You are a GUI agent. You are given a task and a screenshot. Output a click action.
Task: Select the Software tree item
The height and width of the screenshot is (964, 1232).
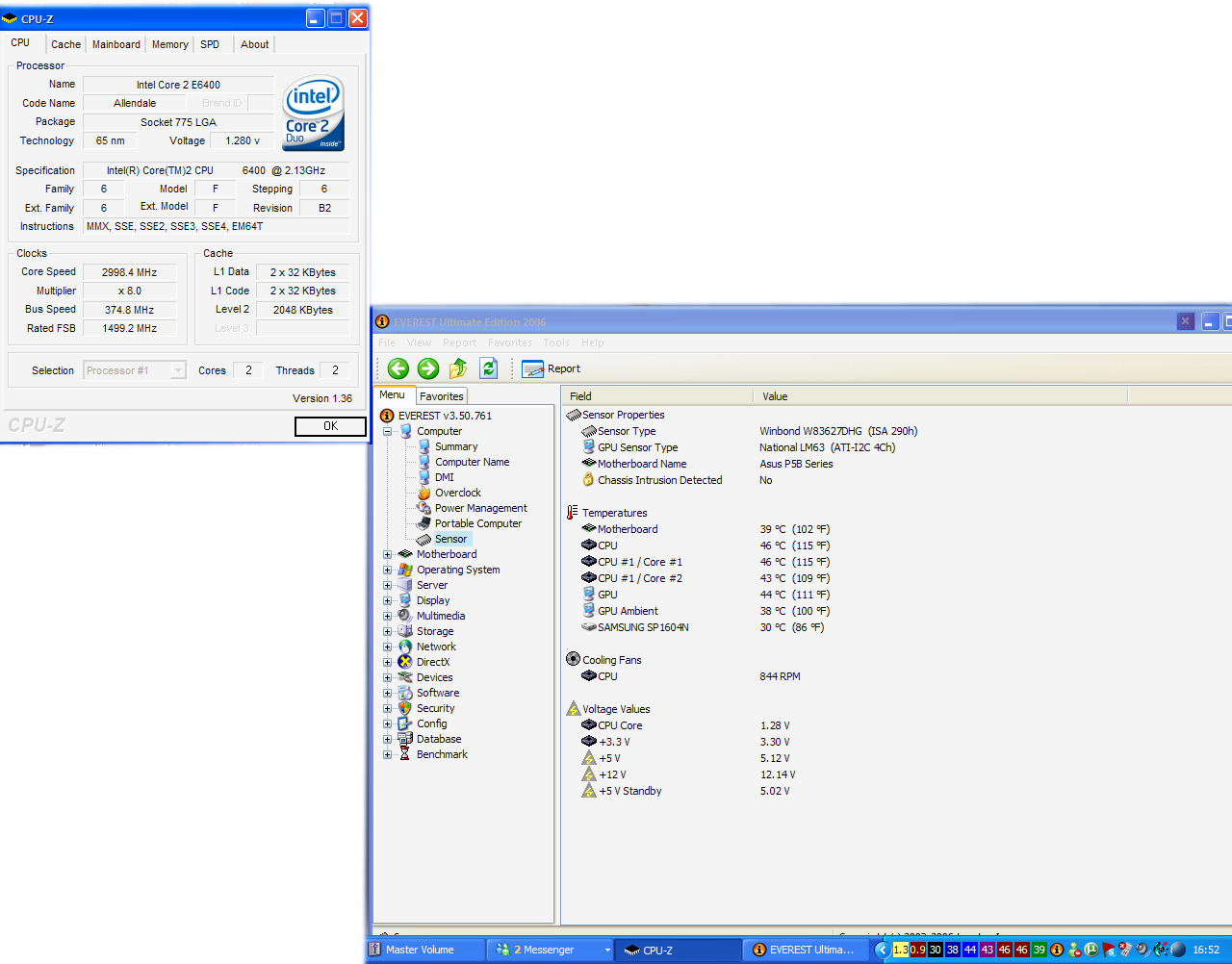(x=438, y=693)
